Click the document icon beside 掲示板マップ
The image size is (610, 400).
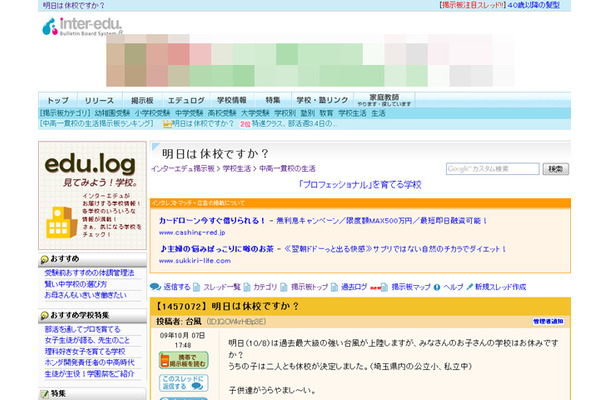384,287
